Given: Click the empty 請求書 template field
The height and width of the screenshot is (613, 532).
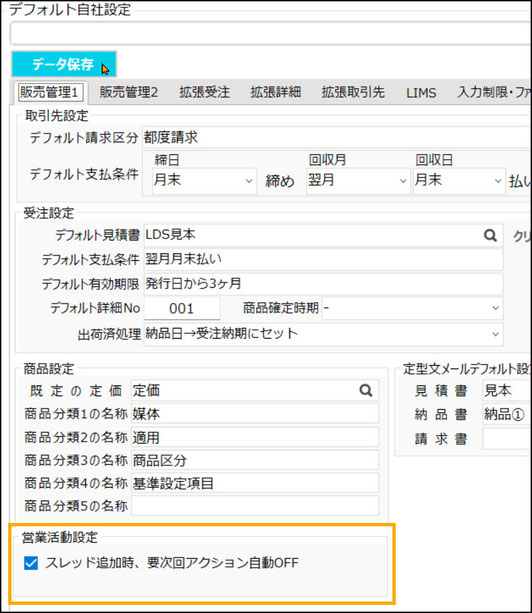Looking at the screenshot, I should (507, 439).
